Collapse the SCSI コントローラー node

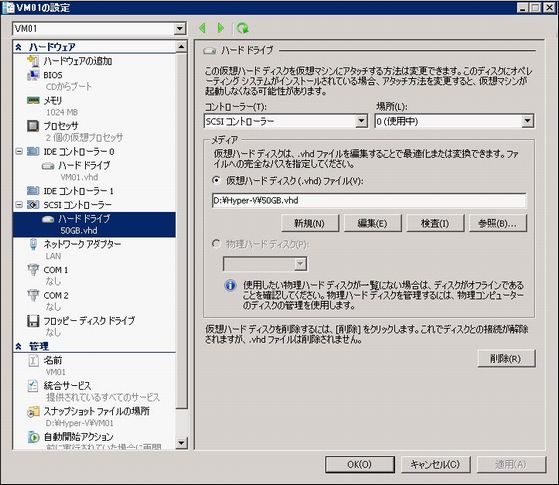point(19,205)
